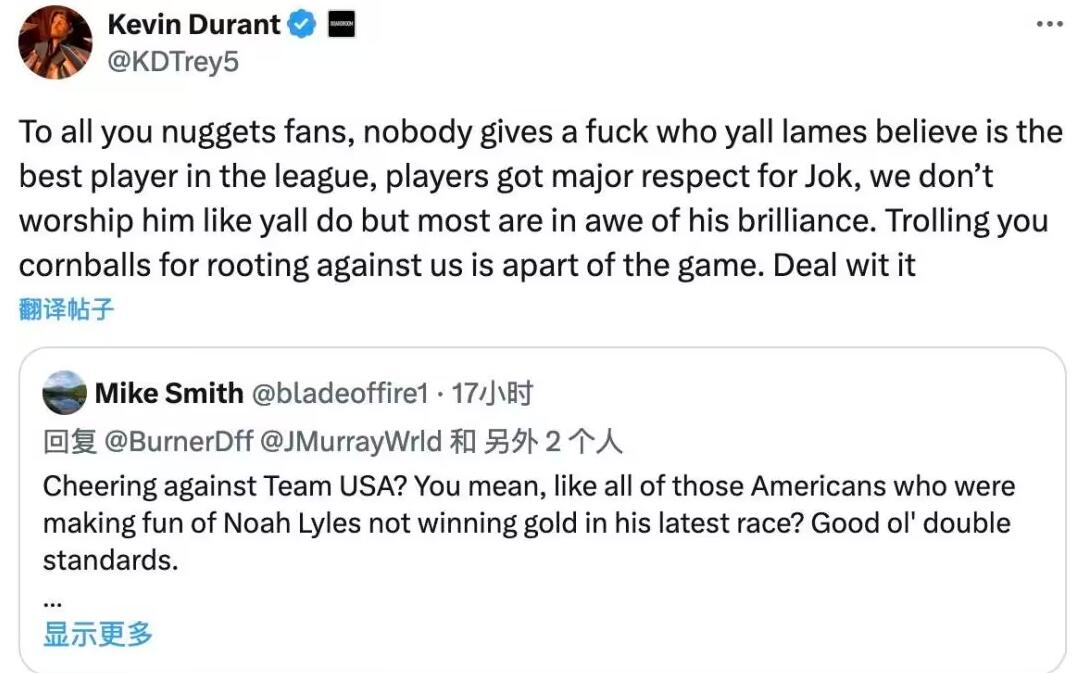Image resolution: width=1077 pixels, height=673 pixels.
Task: Click Kevin Durant's profile avatar
Action: click(x=56, y=42)
